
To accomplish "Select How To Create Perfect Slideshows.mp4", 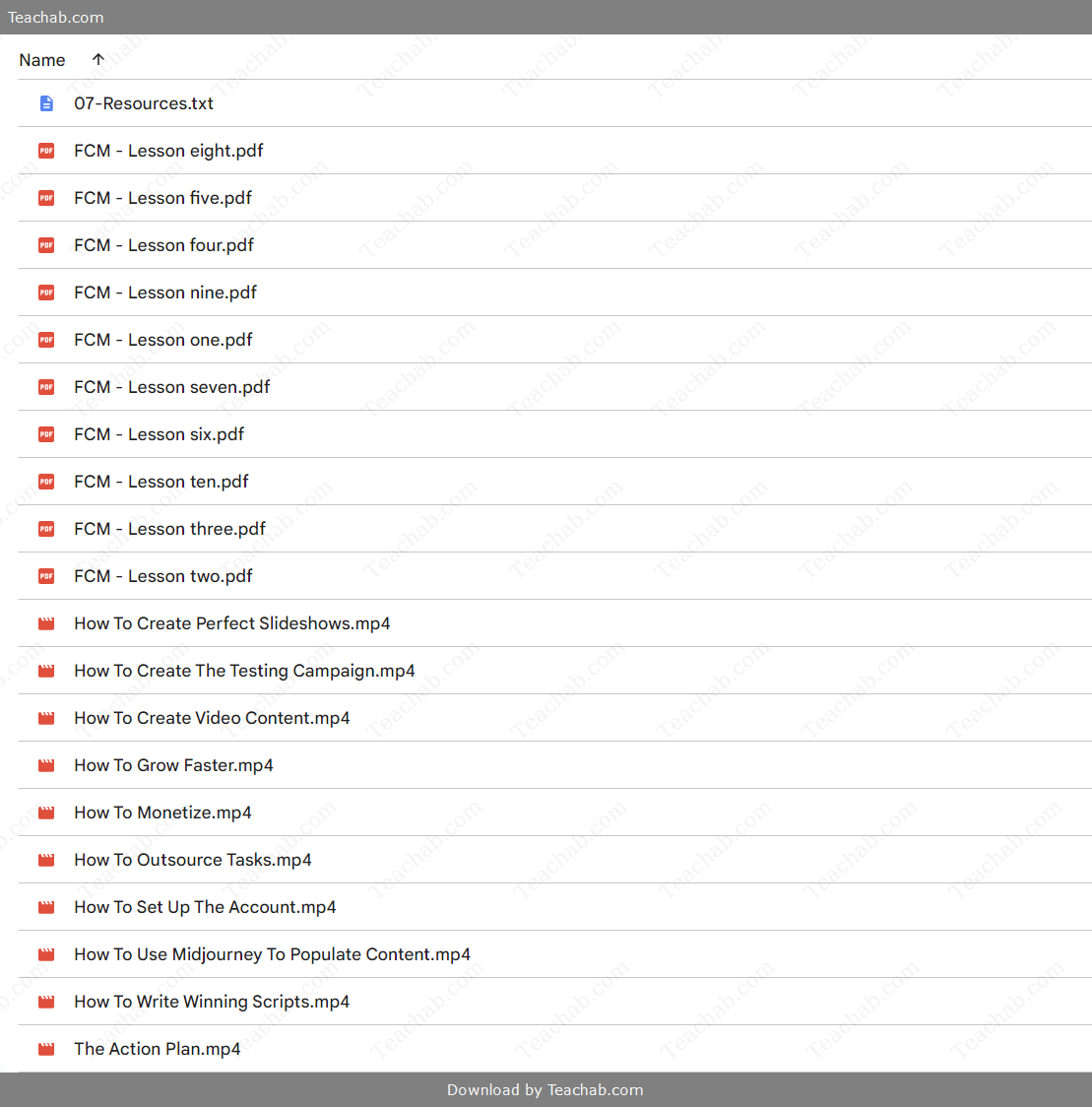I will [232, 624].
